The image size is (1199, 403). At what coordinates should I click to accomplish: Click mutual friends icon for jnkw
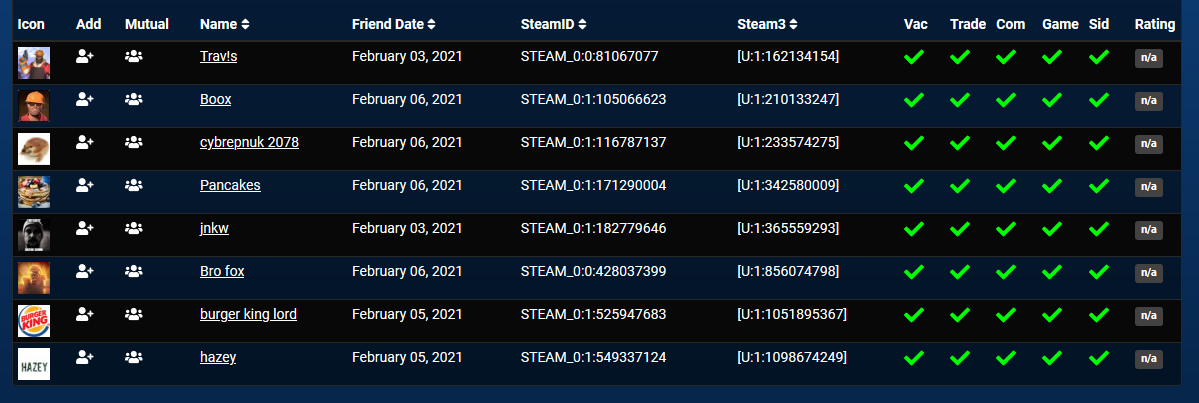coord(133,229)
